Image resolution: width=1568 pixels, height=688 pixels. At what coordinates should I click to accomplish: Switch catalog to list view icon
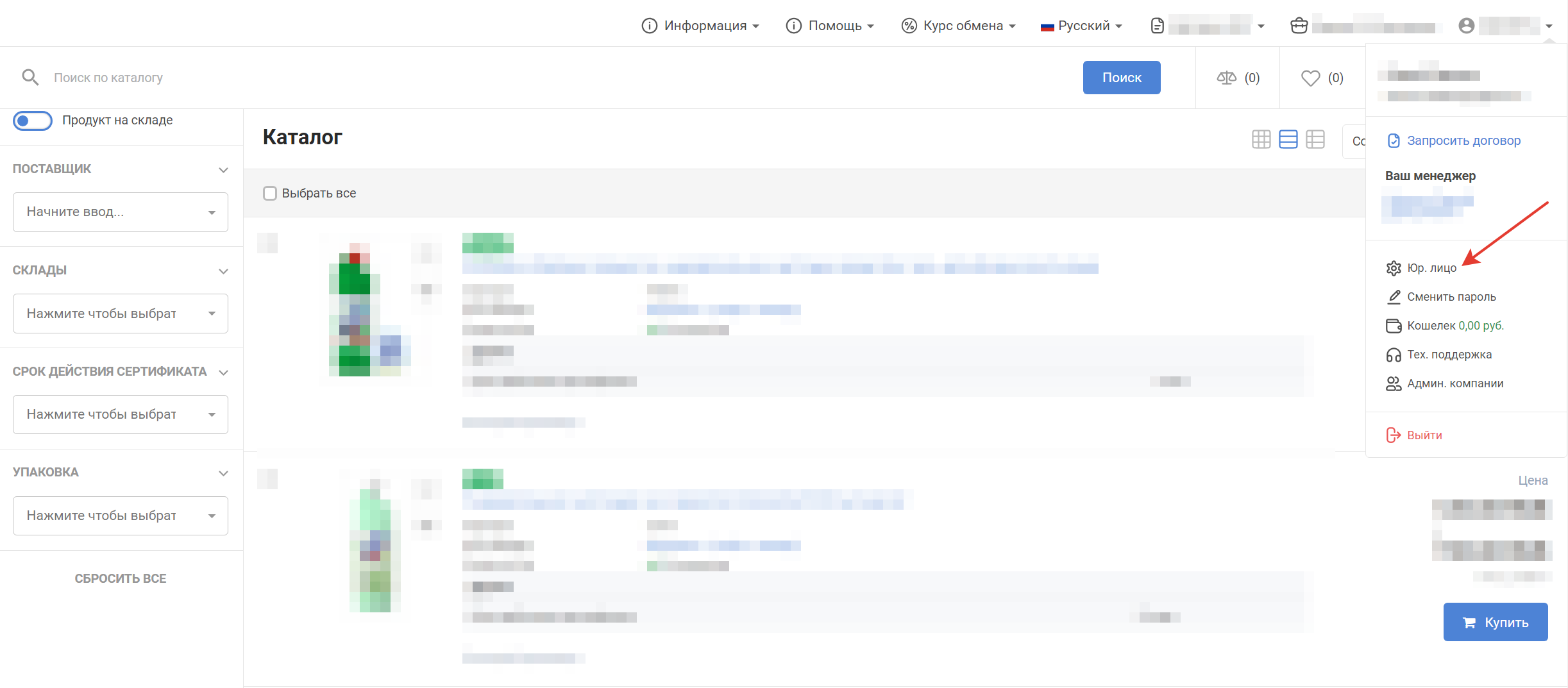tap(1288, 139)
